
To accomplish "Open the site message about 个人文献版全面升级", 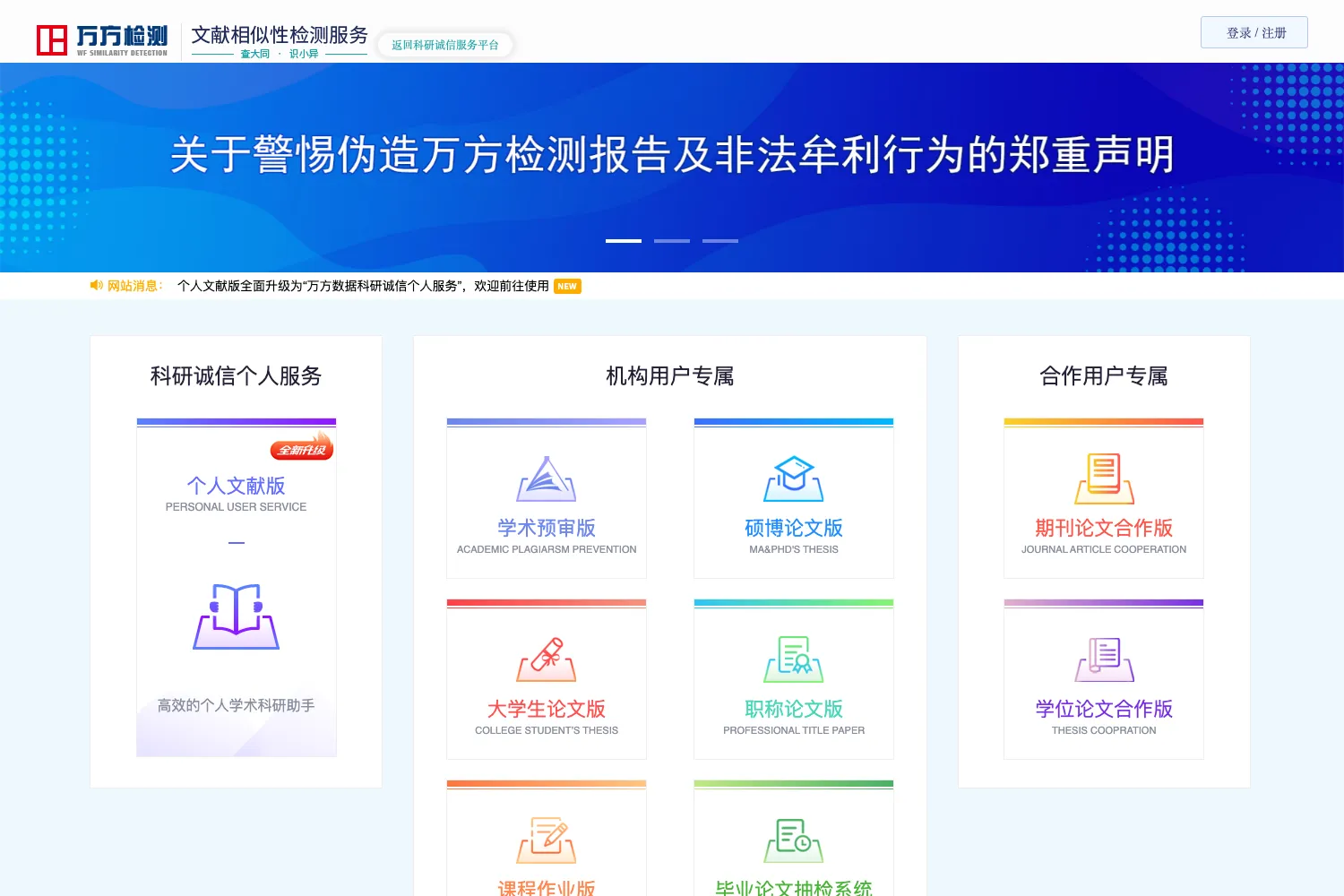I will pyautogui.click(x=363, y=286).
